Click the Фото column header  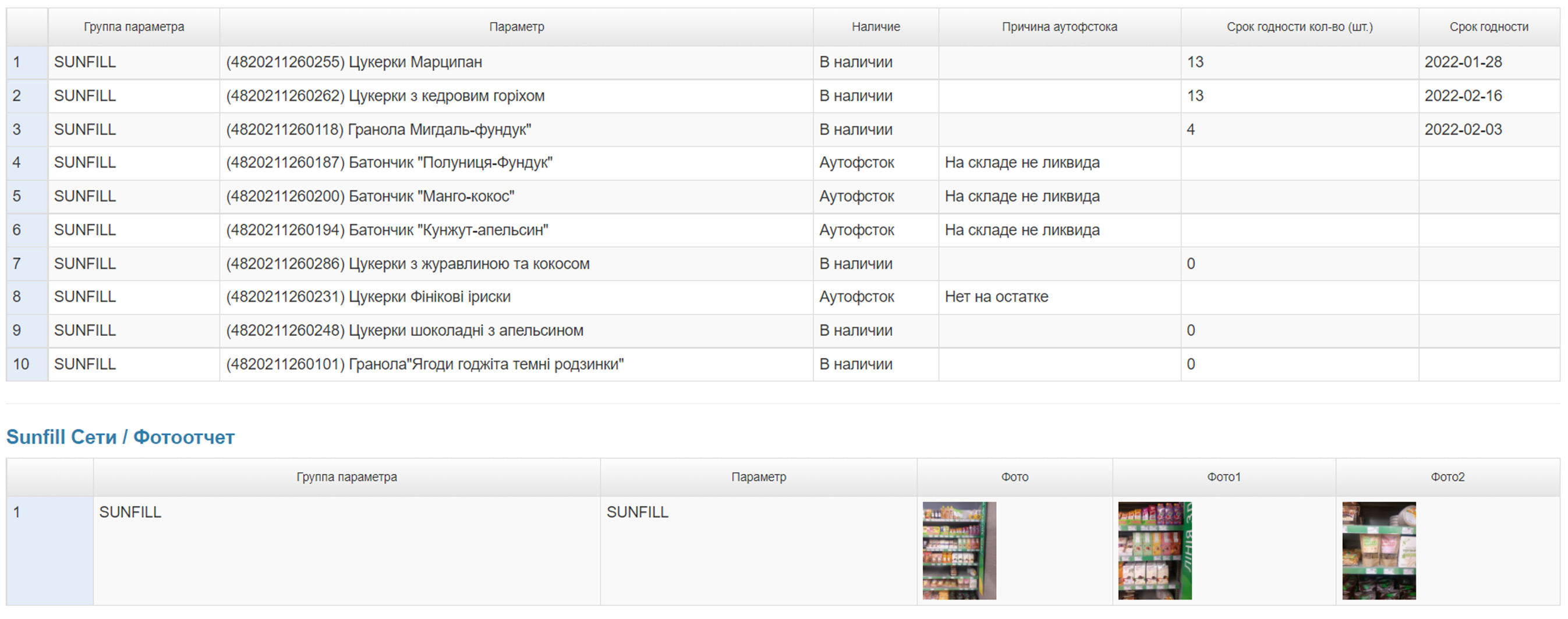pyautogui.click(x=1015, y=477)
